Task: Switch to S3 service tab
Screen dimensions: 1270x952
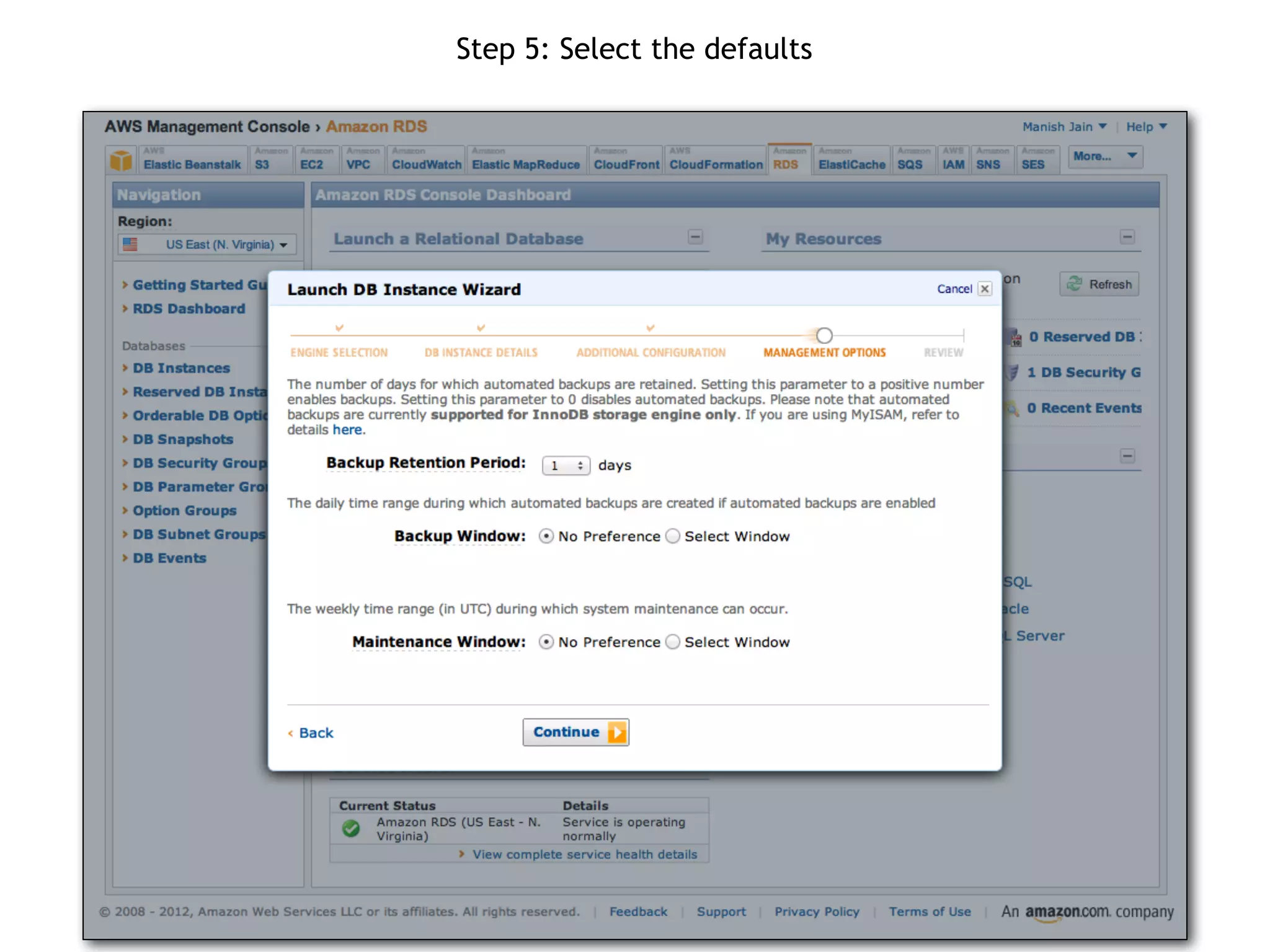Action: tap(271, 160)
